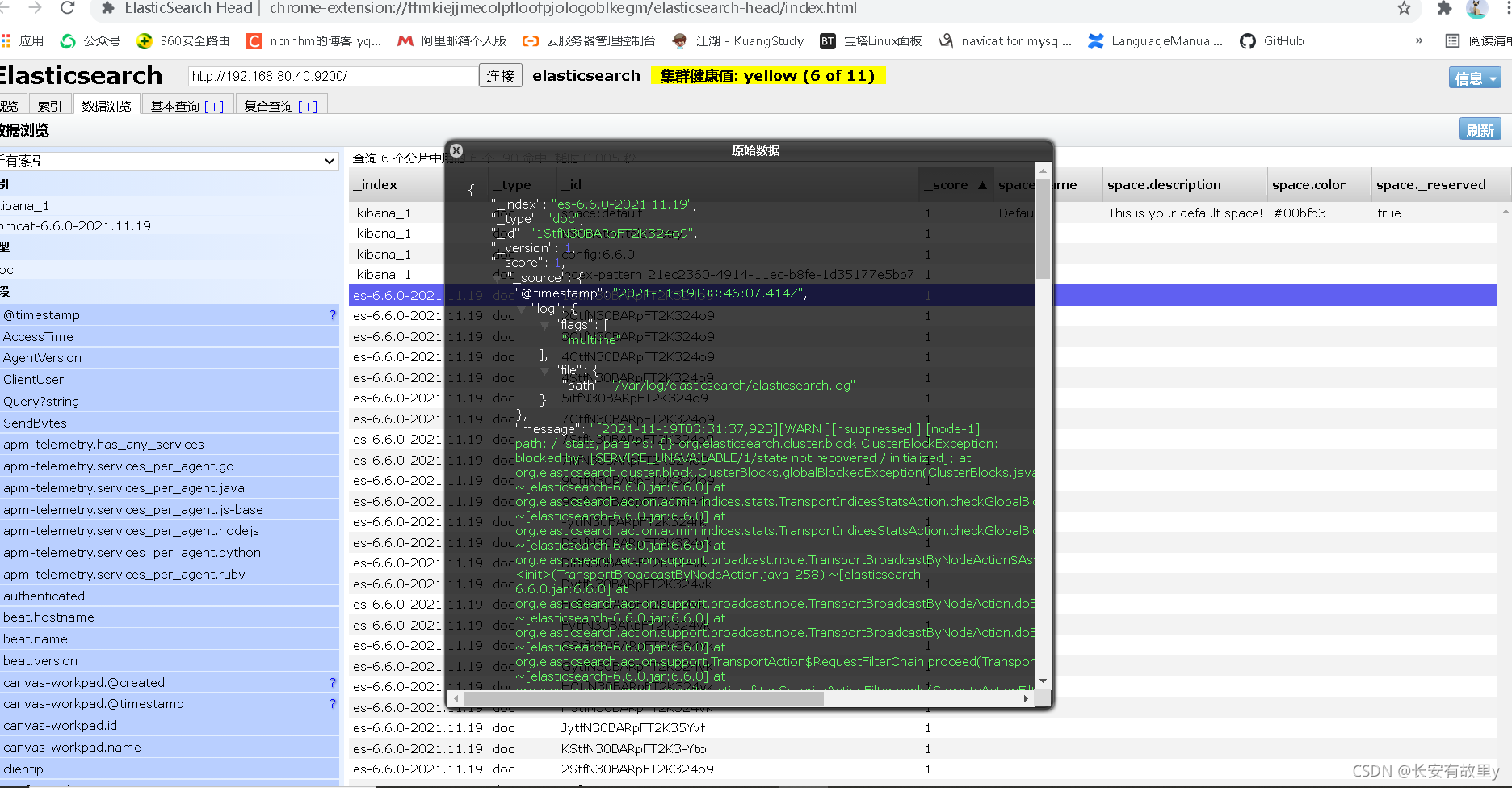
Task: Click the 连接 connect button
Action: pos(501,76)
